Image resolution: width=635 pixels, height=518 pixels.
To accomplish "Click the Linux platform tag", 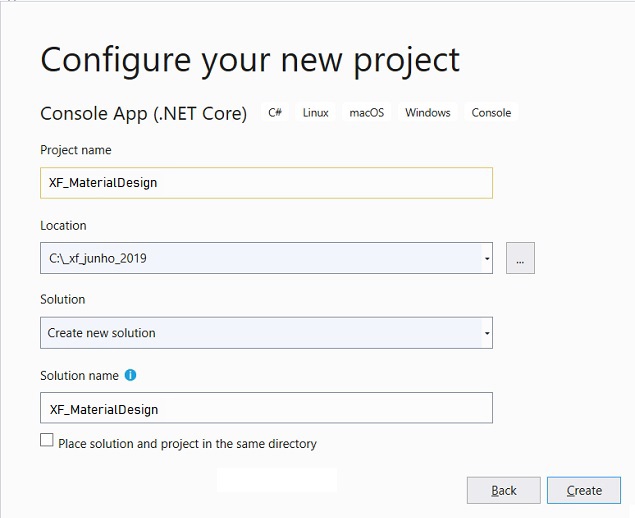I will coord(315,112).
